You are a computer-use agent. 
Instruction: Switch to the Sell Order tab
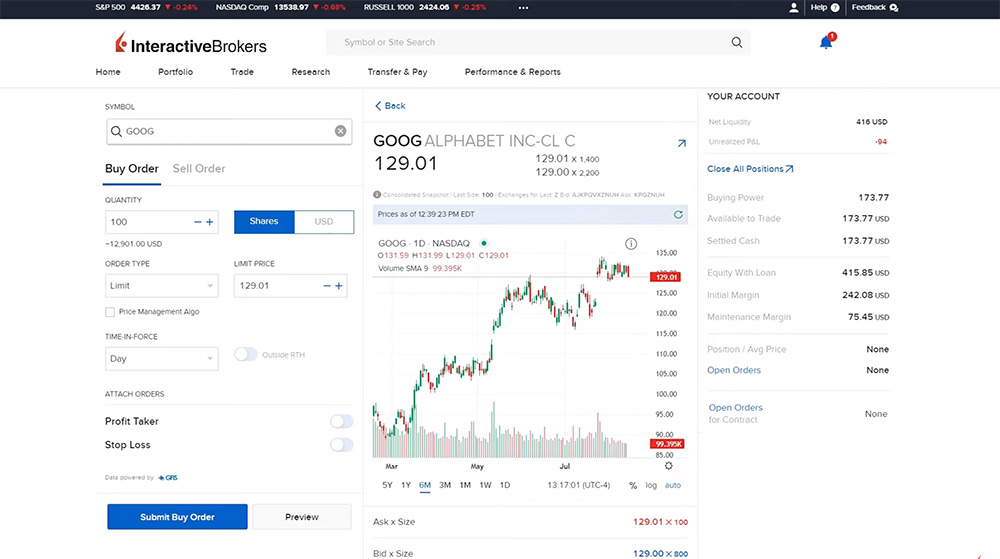pyautogui.click(x=199, y=169)
